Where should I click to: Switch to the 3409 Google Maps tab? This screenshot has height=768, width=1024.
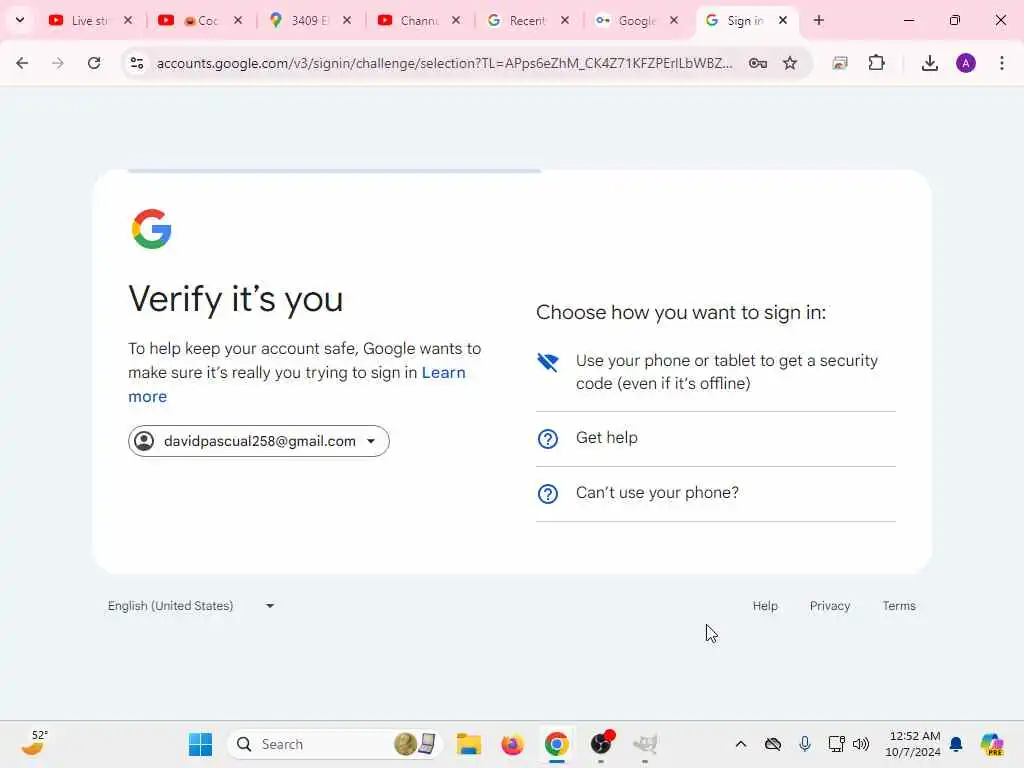pos(309,20)
